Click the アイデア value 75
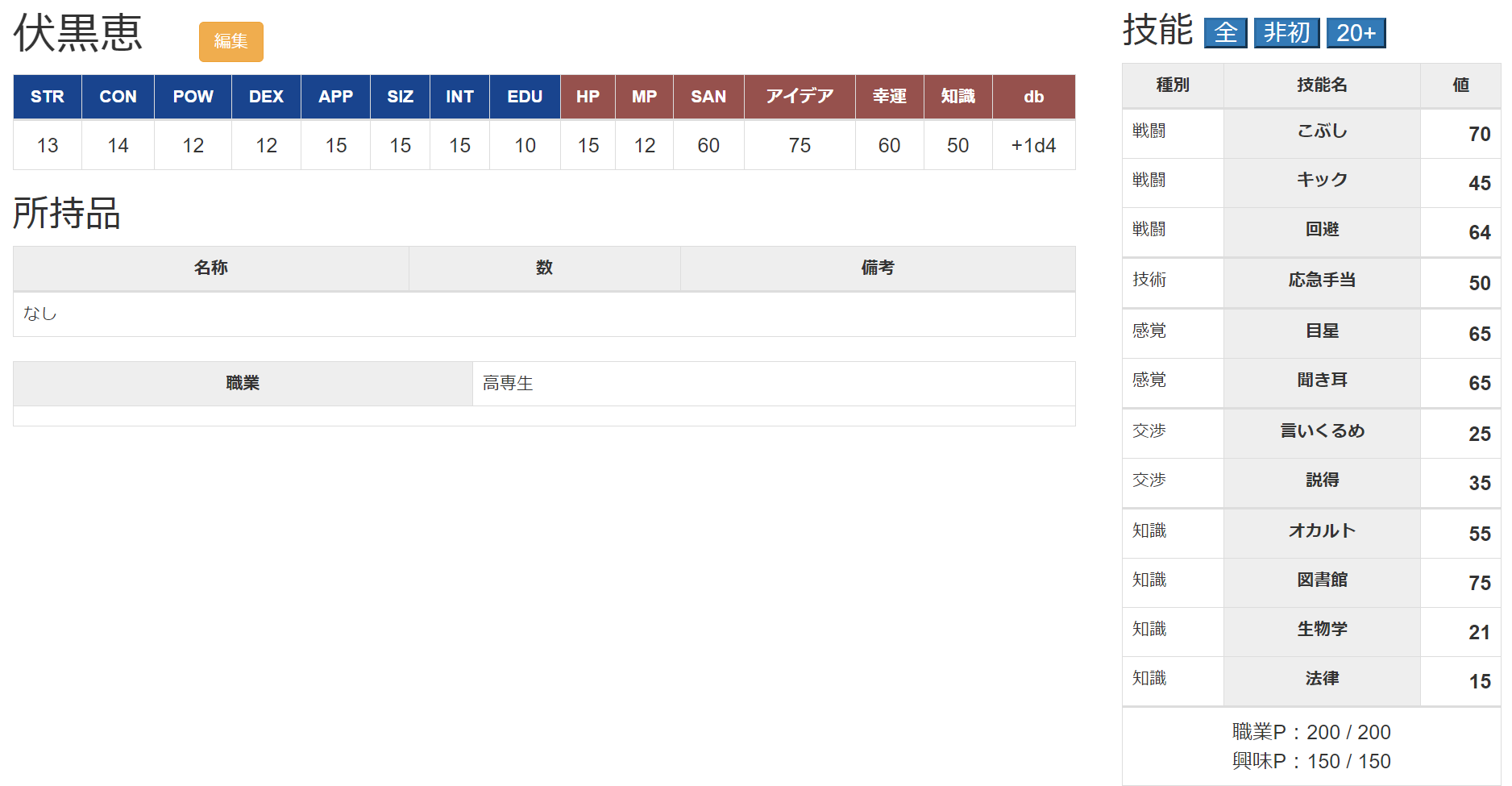This screenshot has height=786, width=1512. click(x=800, y=145)
